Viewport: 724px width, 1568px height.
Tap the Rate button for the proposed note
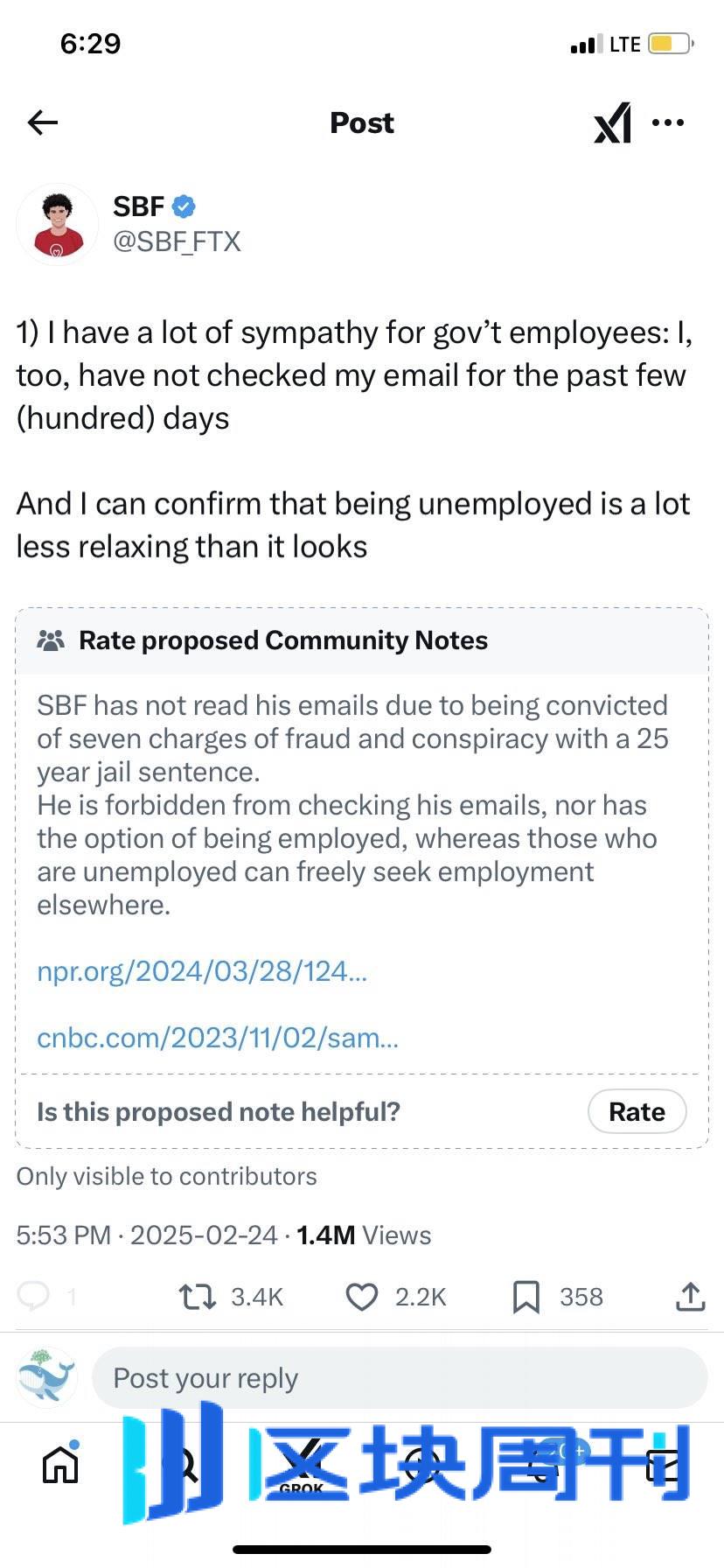click(x=637, y=1111)
